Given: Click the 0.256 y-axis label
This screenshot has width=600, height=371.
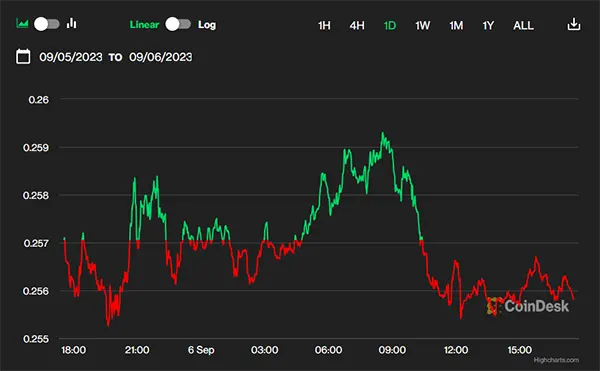Looking at the screenshot, I should 36,291.
